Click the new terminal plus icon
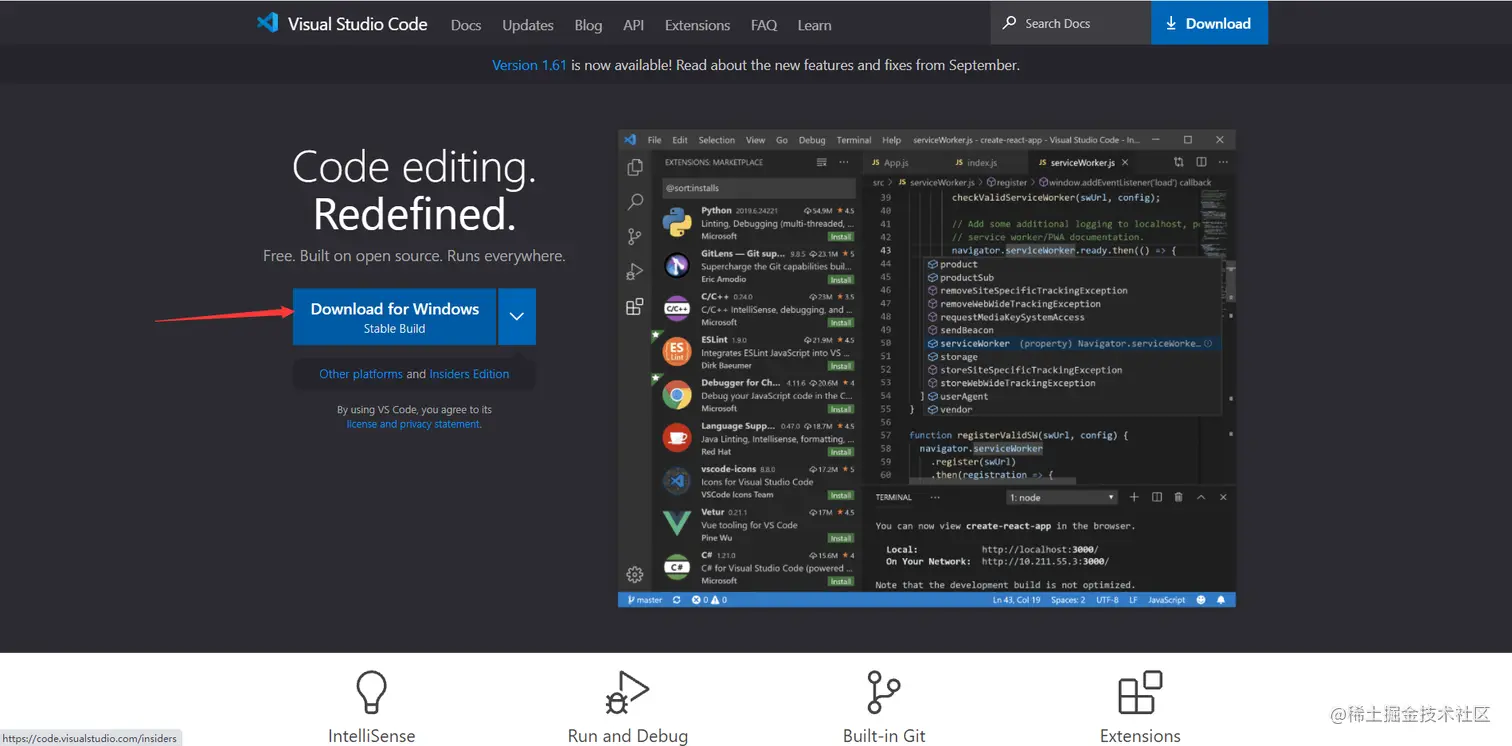Viewport: 1512px width, 746px height. (x=1134, y=497)
